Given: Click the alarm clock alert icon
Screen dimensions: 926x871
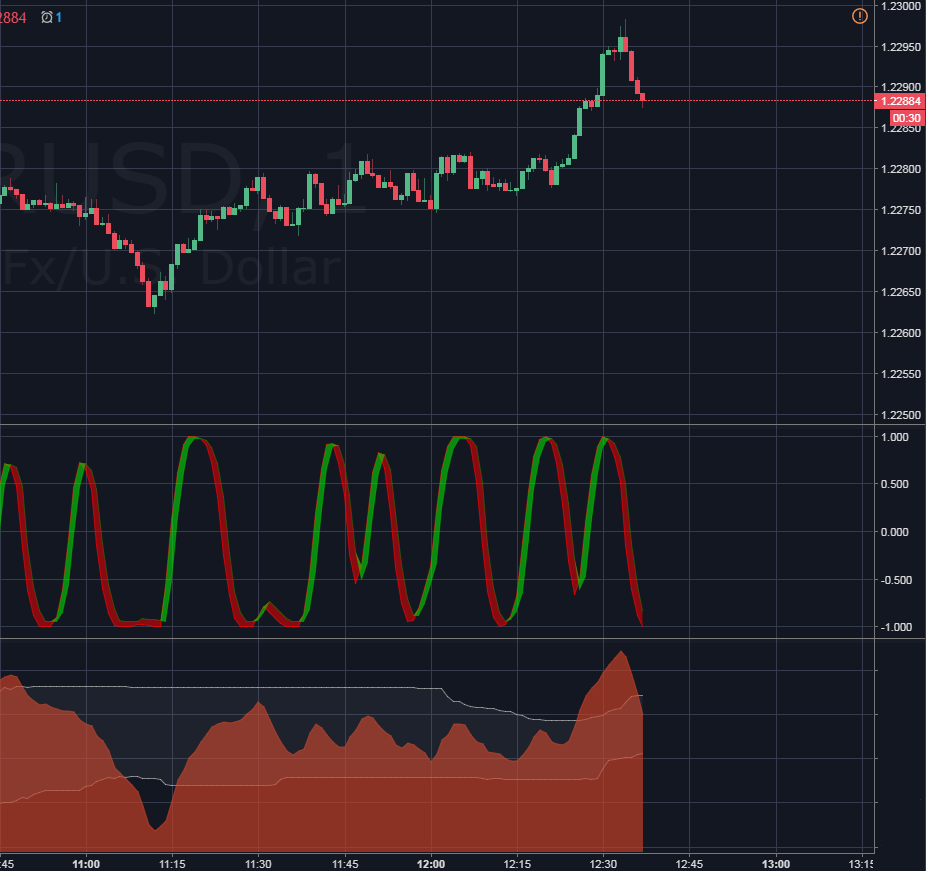Looking at the screenshot, I should coord(47,18).
